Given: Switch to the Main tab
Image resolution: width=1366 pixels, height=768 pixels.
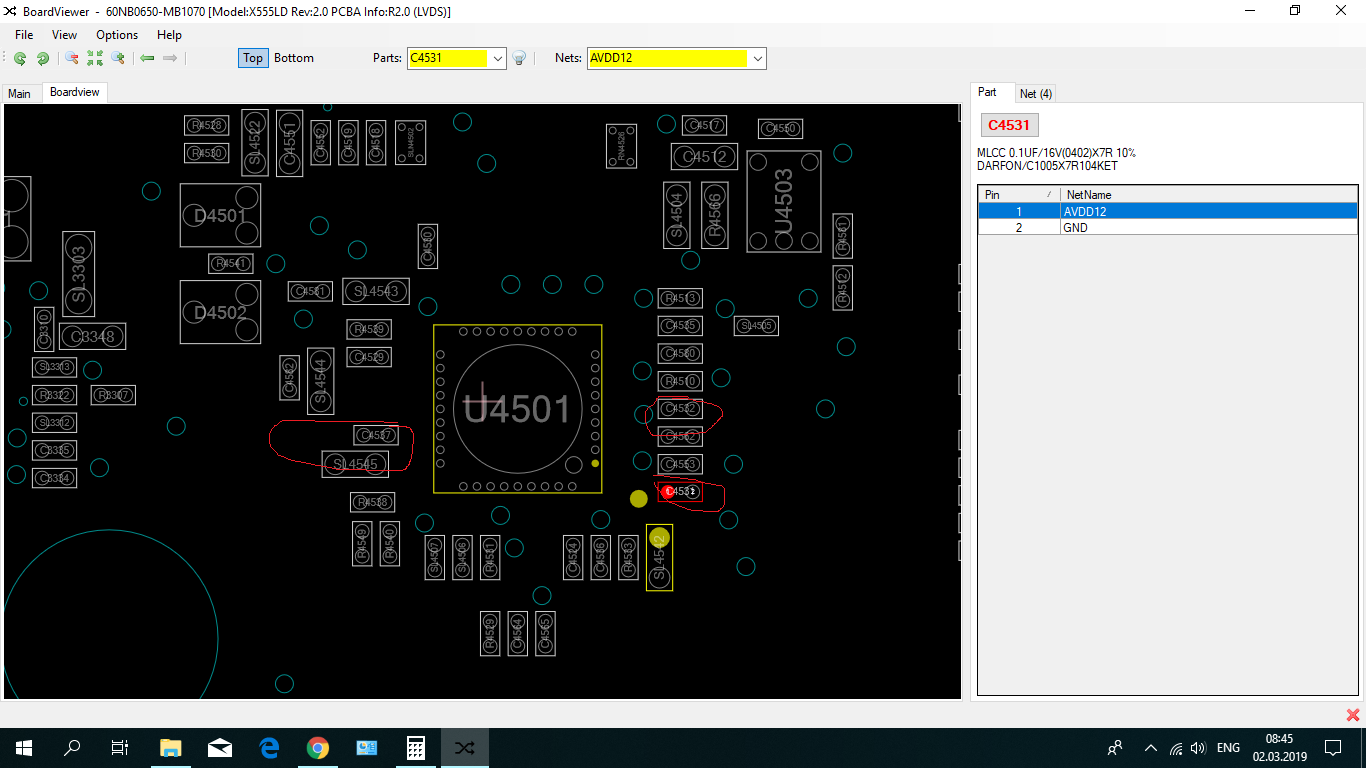Looking at the screenshot, I should coord(19,93).
